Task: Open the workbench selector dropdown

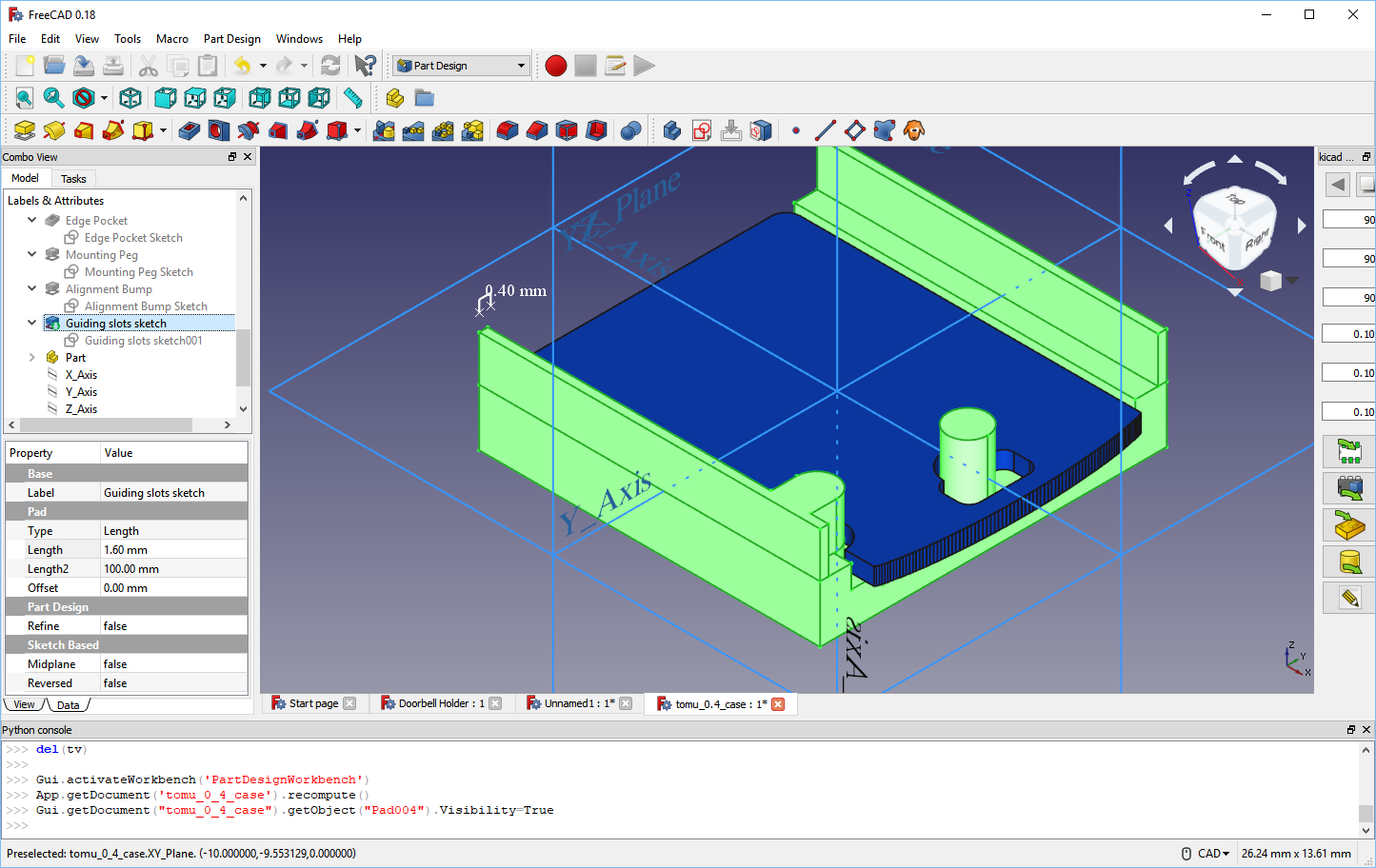Action: [x=521, y=66]
